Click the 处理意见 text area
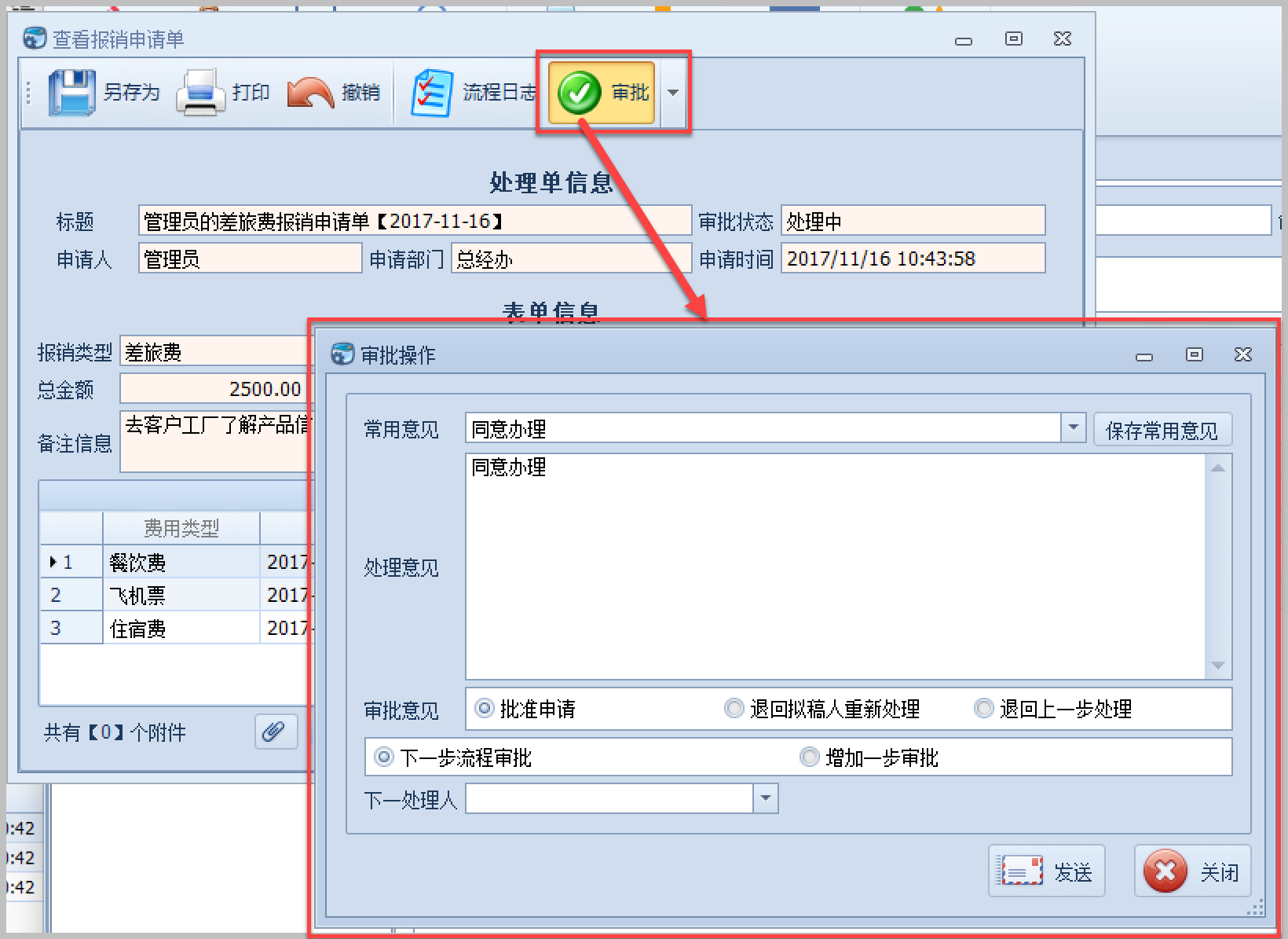1288x939 pixels. [836, 567]
